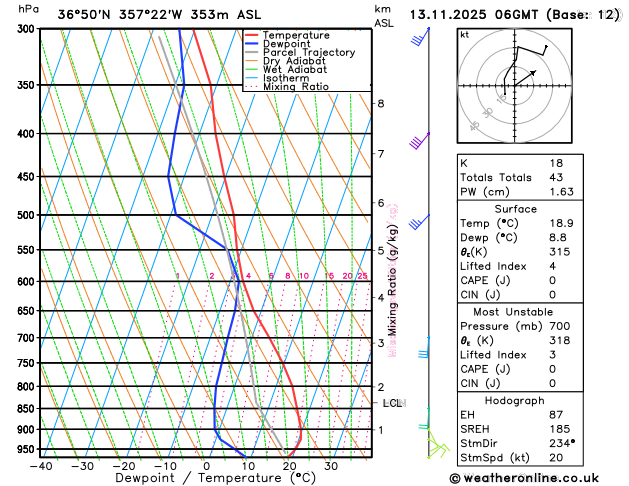
Task: Click the 0 temperature axis label
Action: [206, 466]
